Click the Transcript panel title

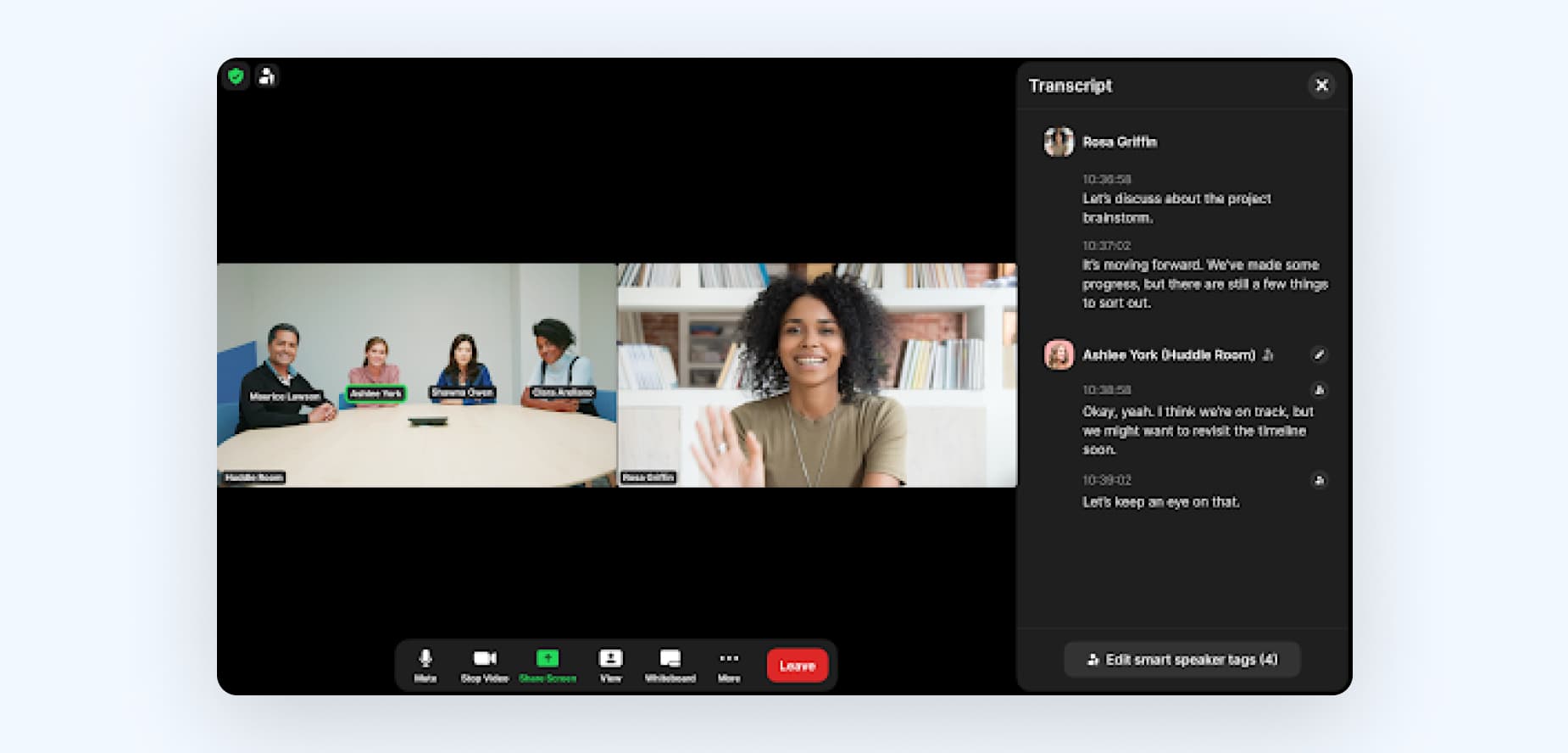[1070, 86]
